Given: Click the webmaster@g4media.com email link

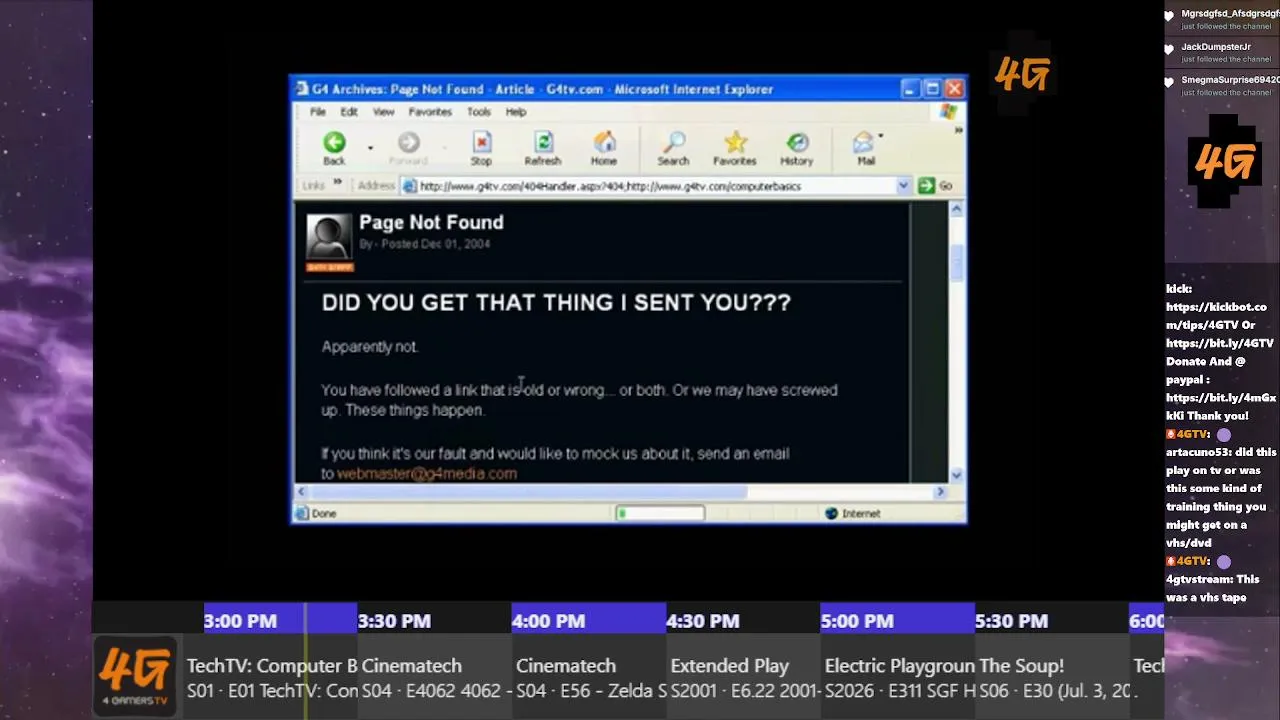Looking at the screenshot, I should (x=427, y=474).
